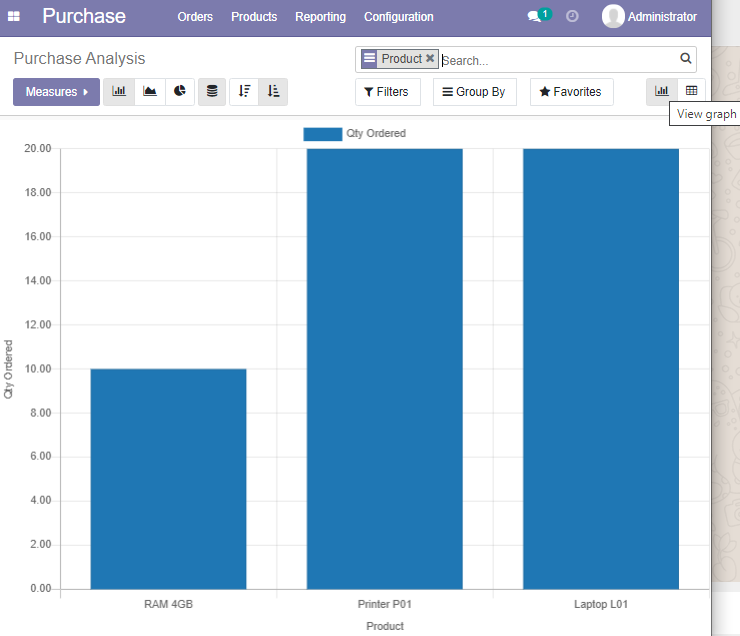This screenshot has height=636, width=740.
Task: Click the Purchase app title
Action: click(84, 16)
